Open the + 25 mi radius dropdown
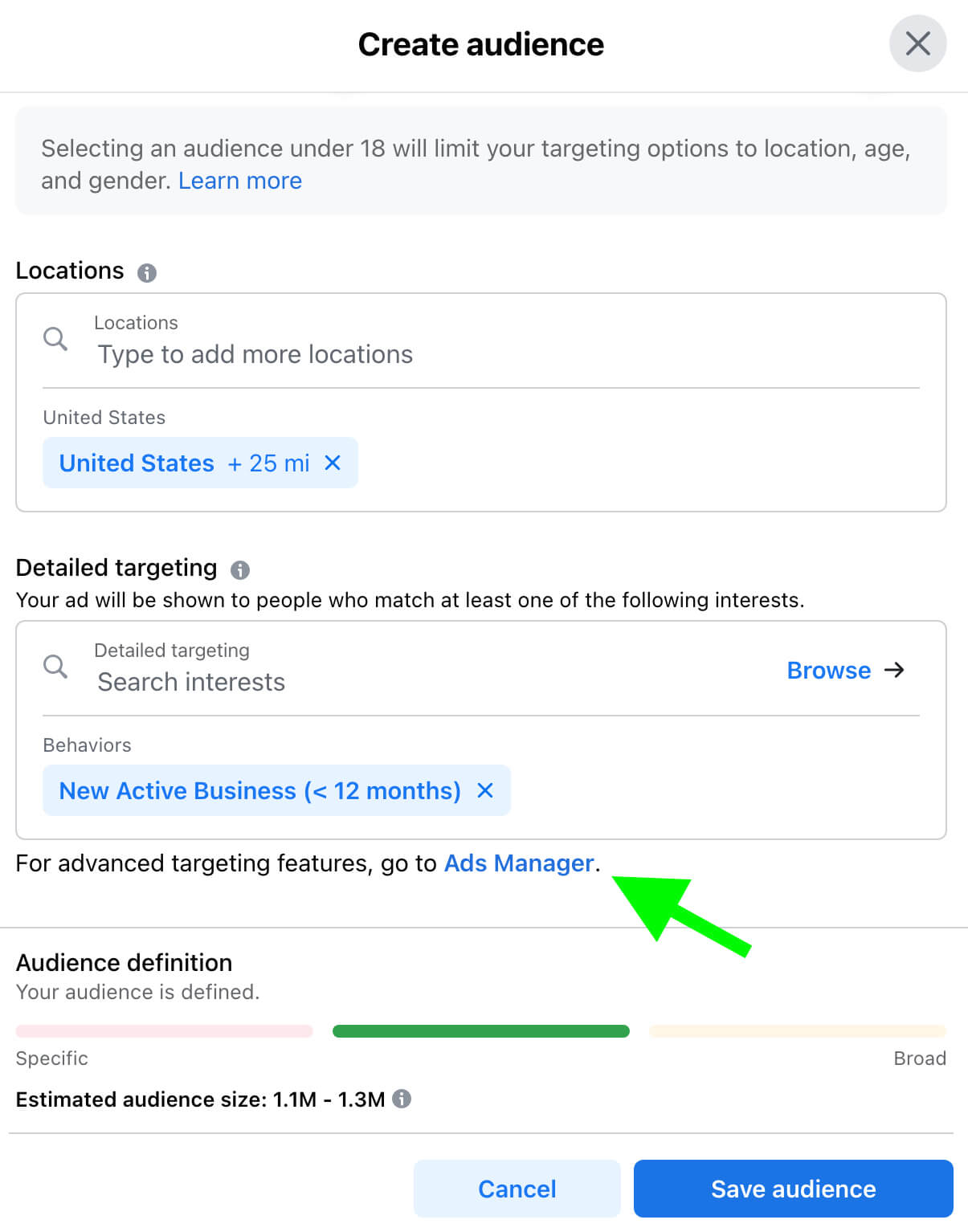This screenshot has width=968, height=1232. coord(269,463)
